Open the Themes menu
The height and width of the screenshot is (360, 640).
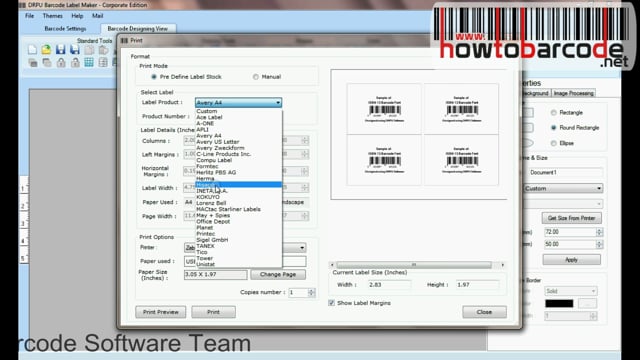pos(53,16)
